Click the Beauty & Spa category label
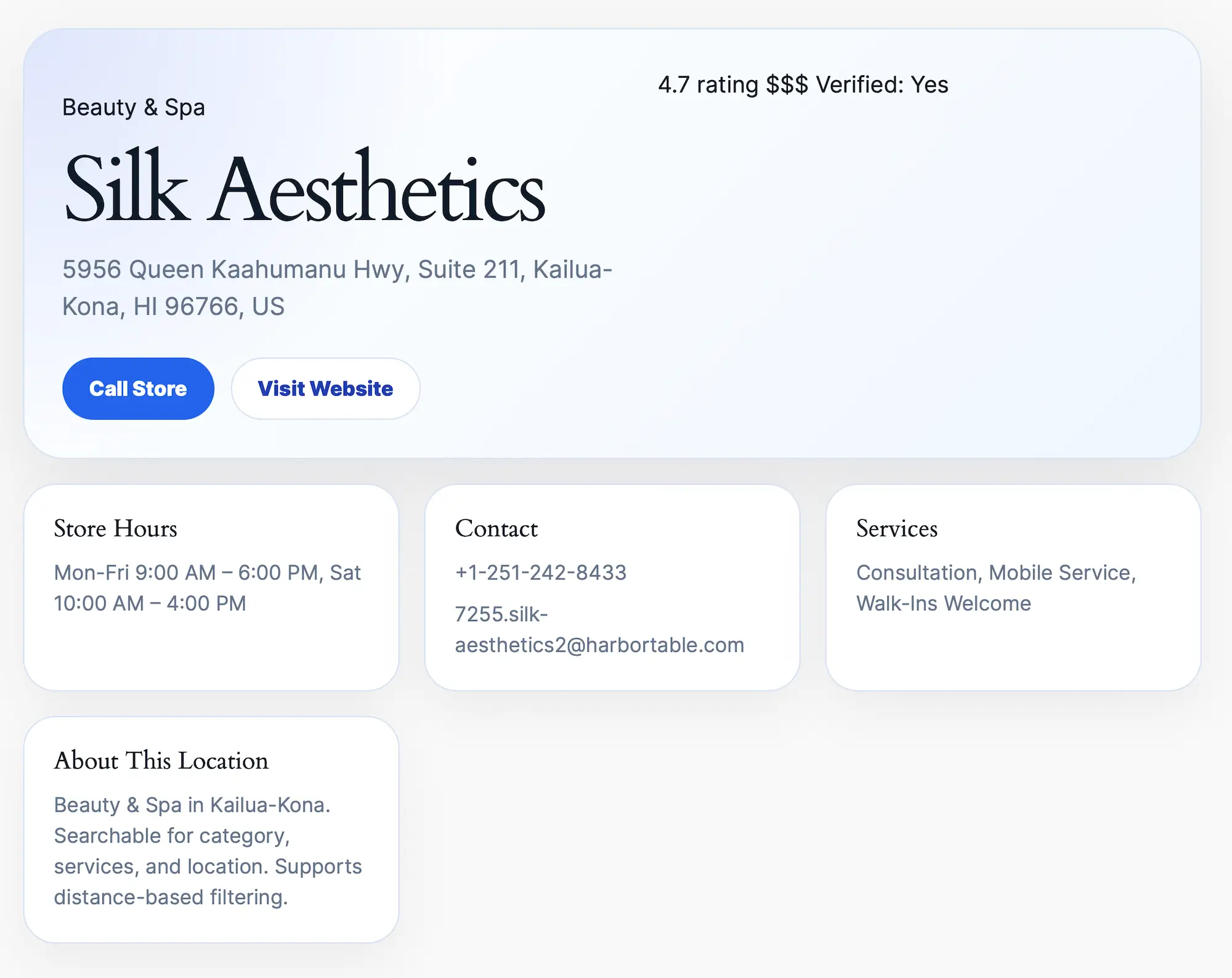Screen dimensions: 1232x978 coord(134,107)
